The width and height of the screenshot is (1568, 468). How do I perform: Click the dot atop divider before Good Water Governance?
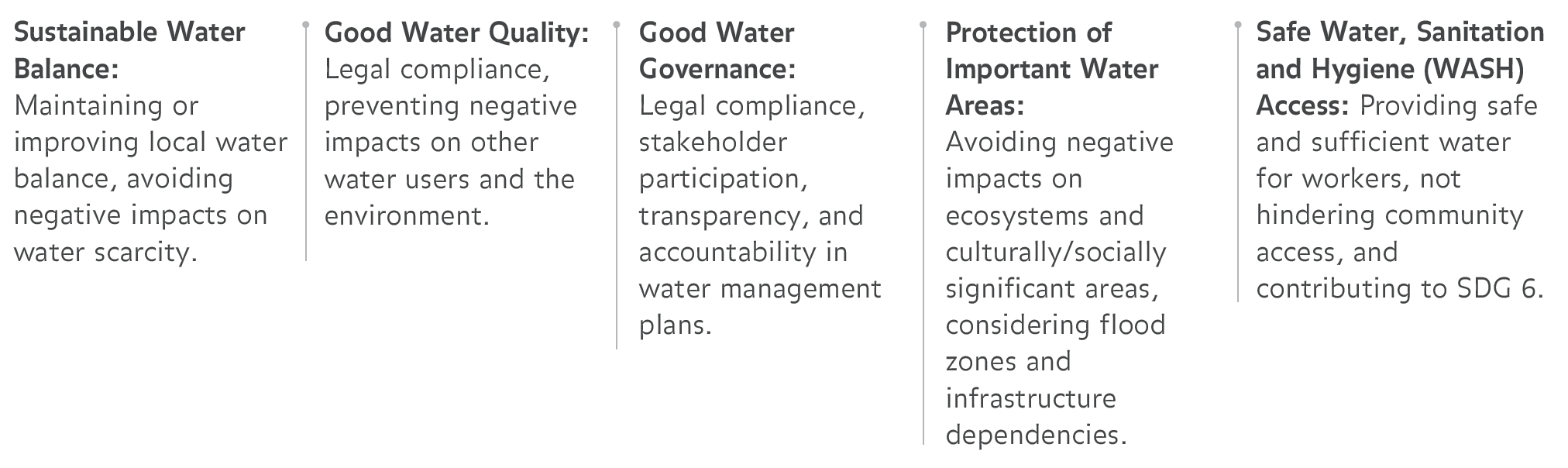coord(617,25)
